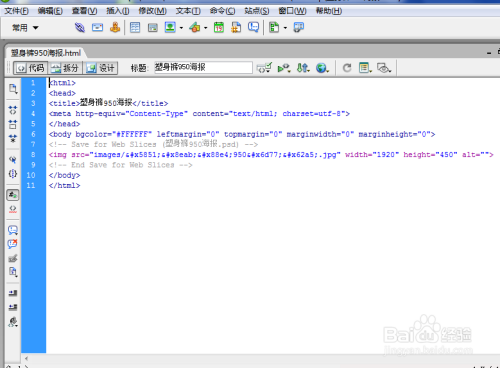
Task: Click horizontal scrollbar left arrow
Action: [26, 359]
